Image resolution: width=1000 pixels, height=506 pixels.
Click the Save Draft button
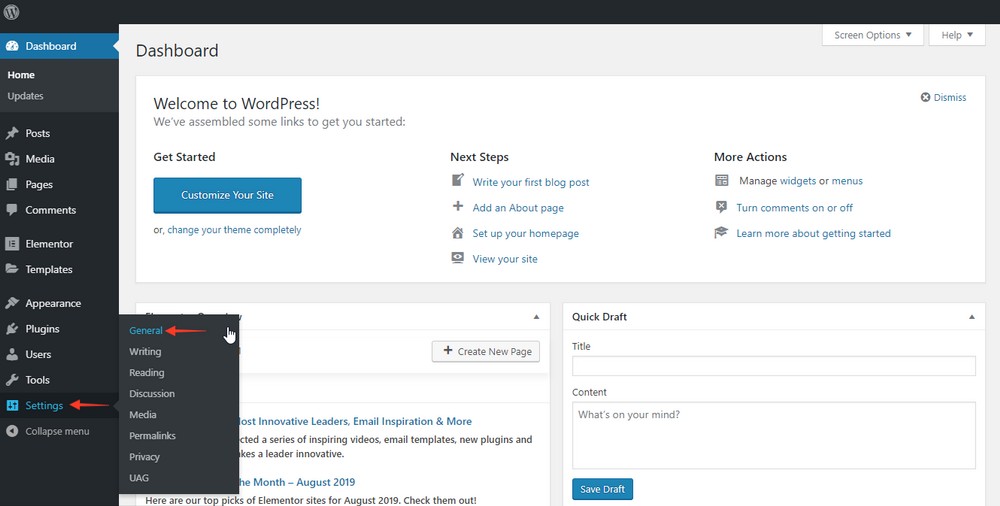(602, 489)
